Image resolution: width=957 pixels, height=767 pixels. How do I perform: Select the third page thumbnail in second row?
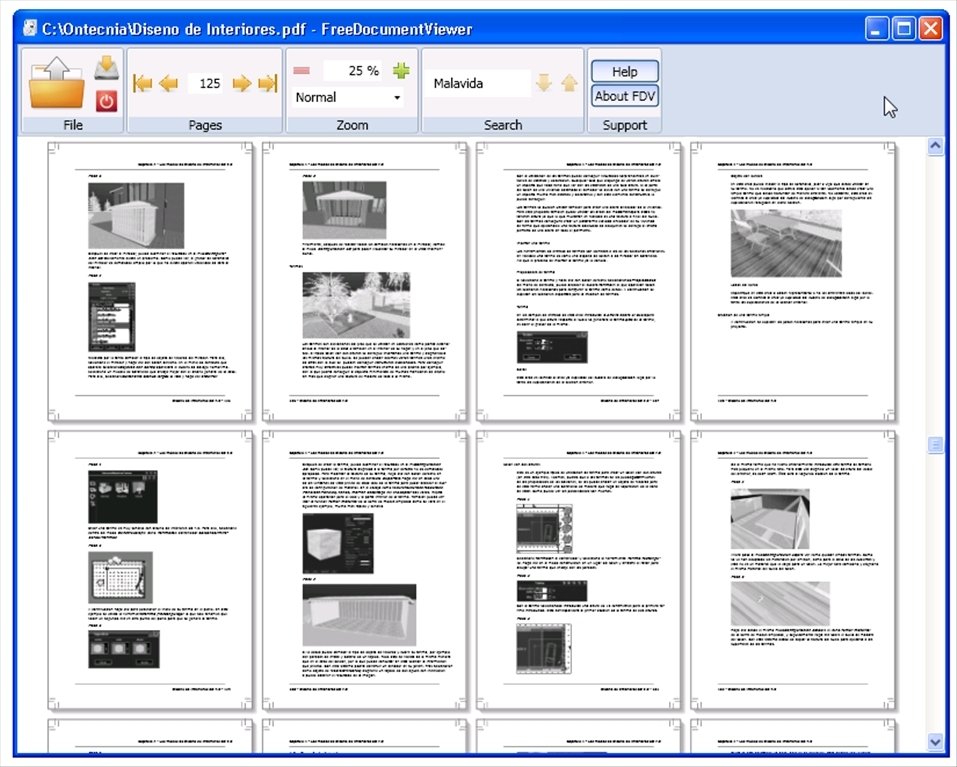pyautogui.click(x=579, y=570)
